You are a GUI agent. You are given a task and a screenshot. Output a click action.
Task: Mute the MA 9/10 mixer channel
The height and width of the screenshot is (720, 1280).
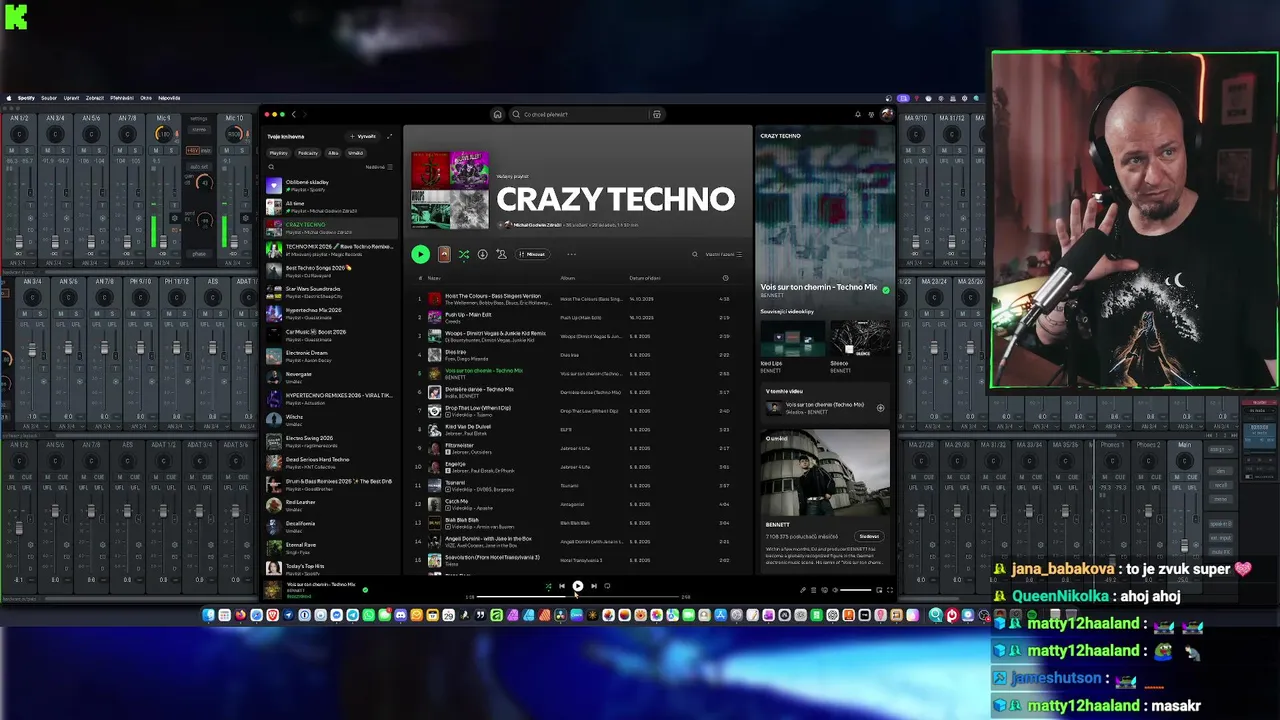click(908, 150)
